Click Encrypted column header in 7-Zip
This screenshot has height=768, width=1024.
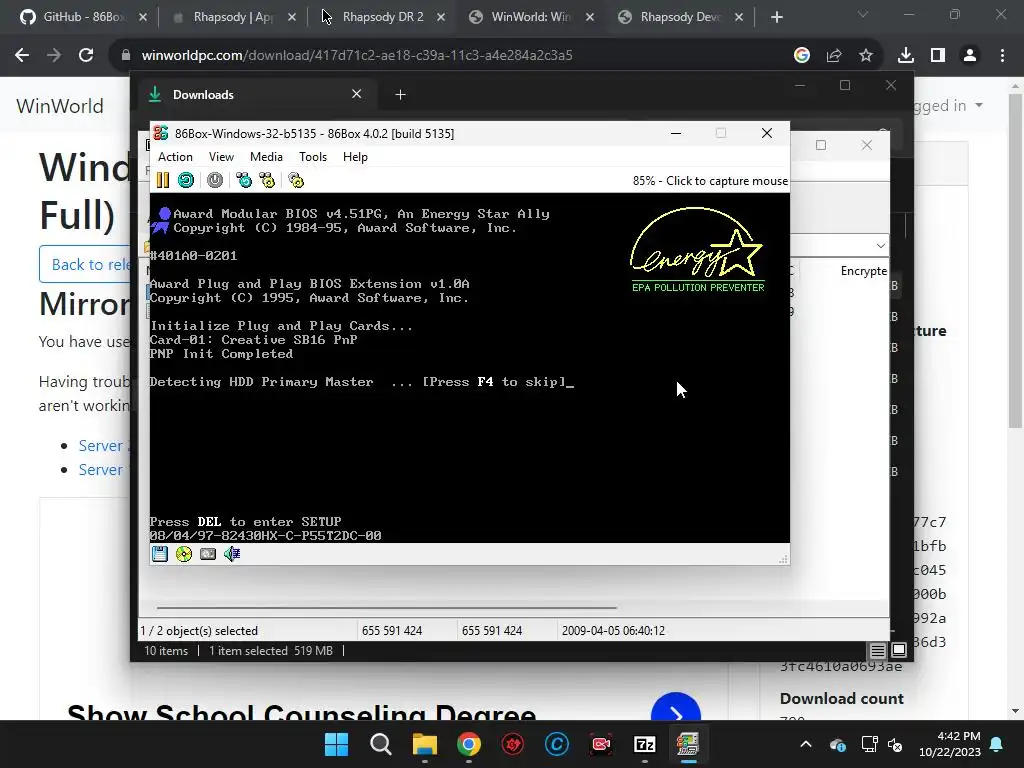(x=863, y=270)
